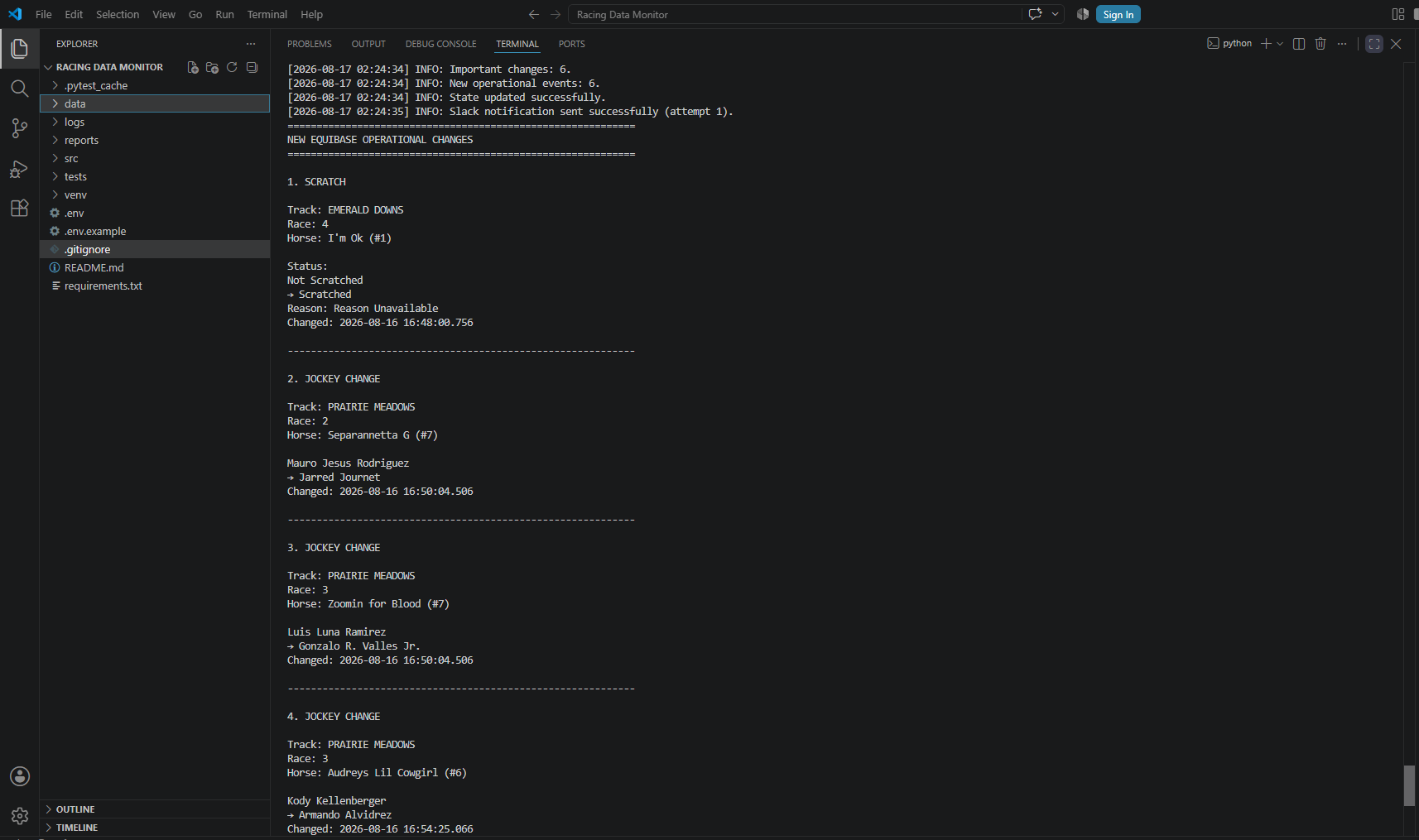The image size is (1419, 840).
Task: Open the Accounts menu icon
Action: (x=19, y=776)
